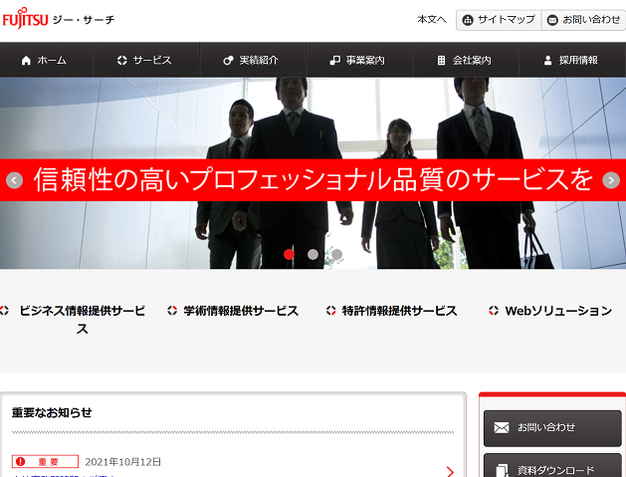Image resolution: width=626 pixels, height=477 pixels.
Task: Open the 事業案内 menu
Action: [x=359, y=60]
